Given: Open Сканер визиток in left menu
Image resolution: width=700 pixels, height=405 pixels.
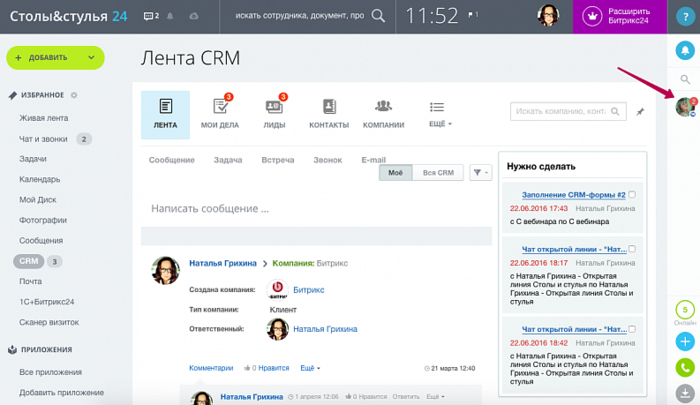Looking at the screenshot, I should point(49,322).
